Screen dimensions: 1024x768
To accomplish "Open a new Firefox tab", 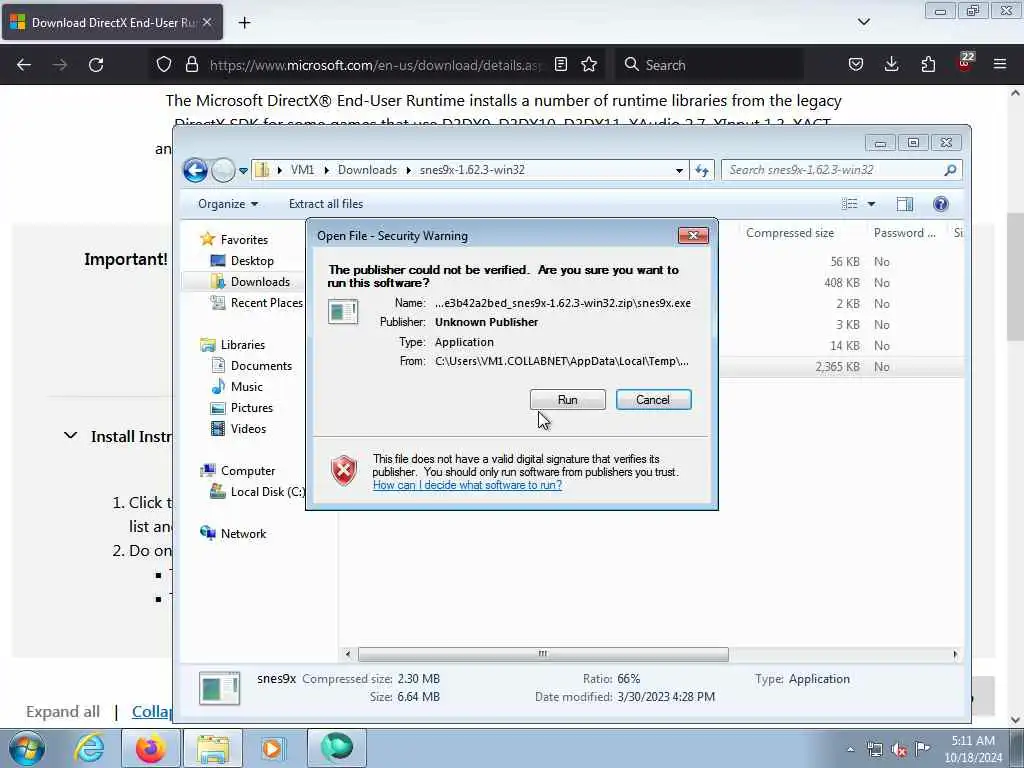I will tap(244, 23).
